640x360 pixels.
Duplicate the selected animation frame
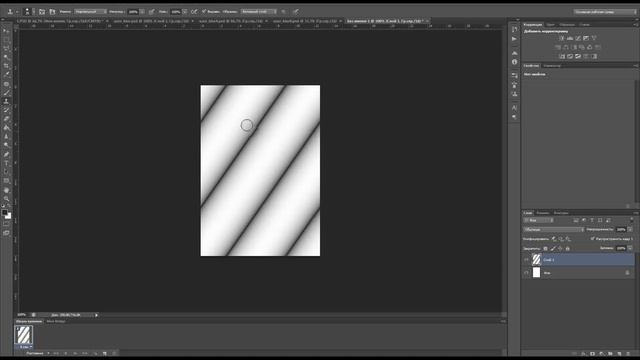click(x=105, y=353)
